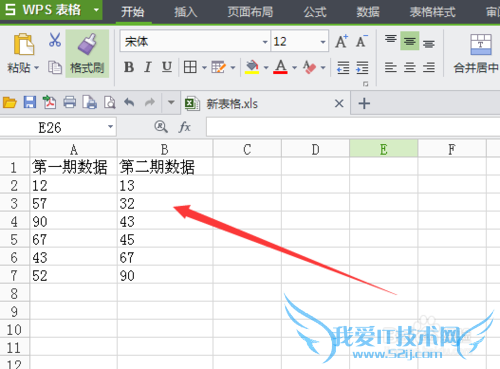Open fill color dropdown arrow
The height and width of the screenshot is (369, 500).
(266, 68)
